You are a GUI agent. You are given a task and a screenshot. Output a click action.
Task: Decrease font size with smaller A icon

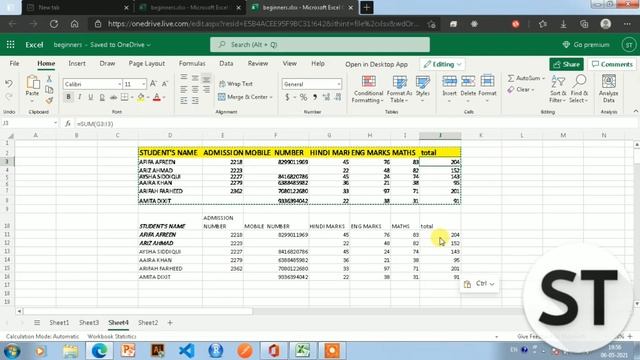164,84
